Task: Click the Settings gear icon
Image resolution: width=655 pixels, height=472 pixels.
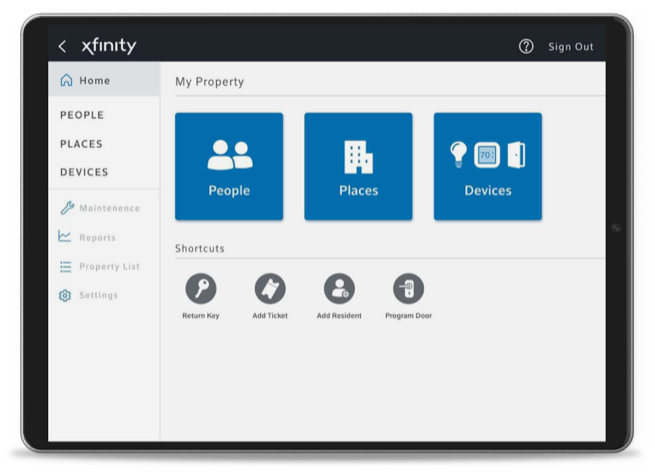Action: pyautogui.click(x=65, y=295)
